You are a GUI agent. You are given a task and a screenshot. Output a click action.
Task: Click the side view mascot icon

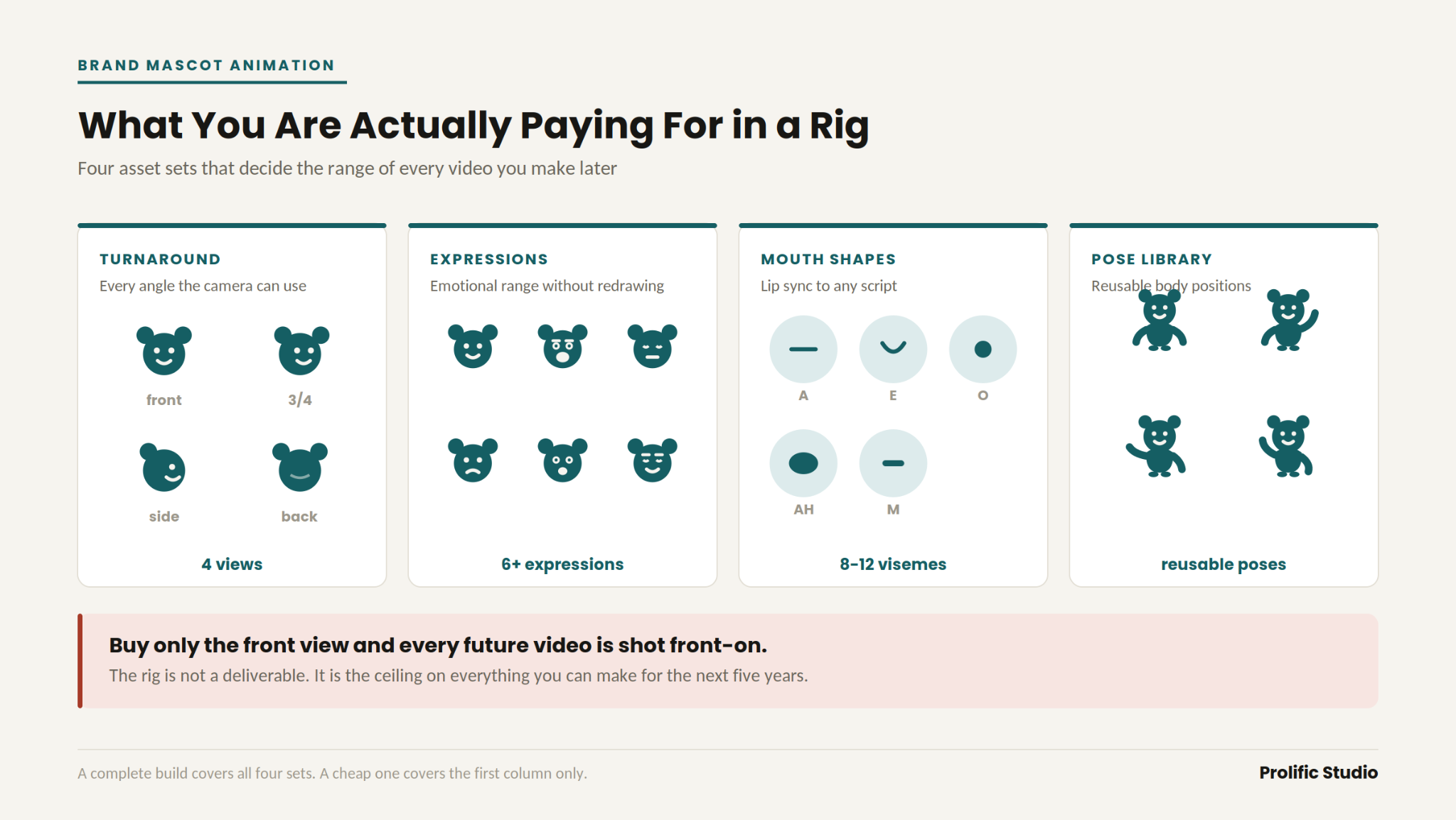click(x=163, y=467)
